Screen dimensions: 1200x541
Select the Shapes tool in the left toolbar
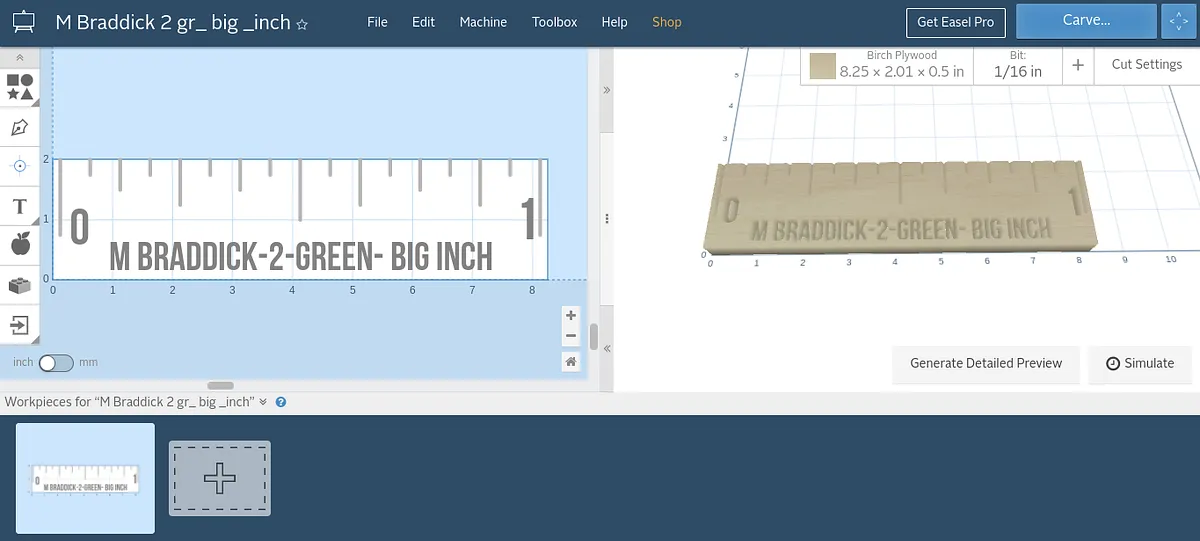19,87
